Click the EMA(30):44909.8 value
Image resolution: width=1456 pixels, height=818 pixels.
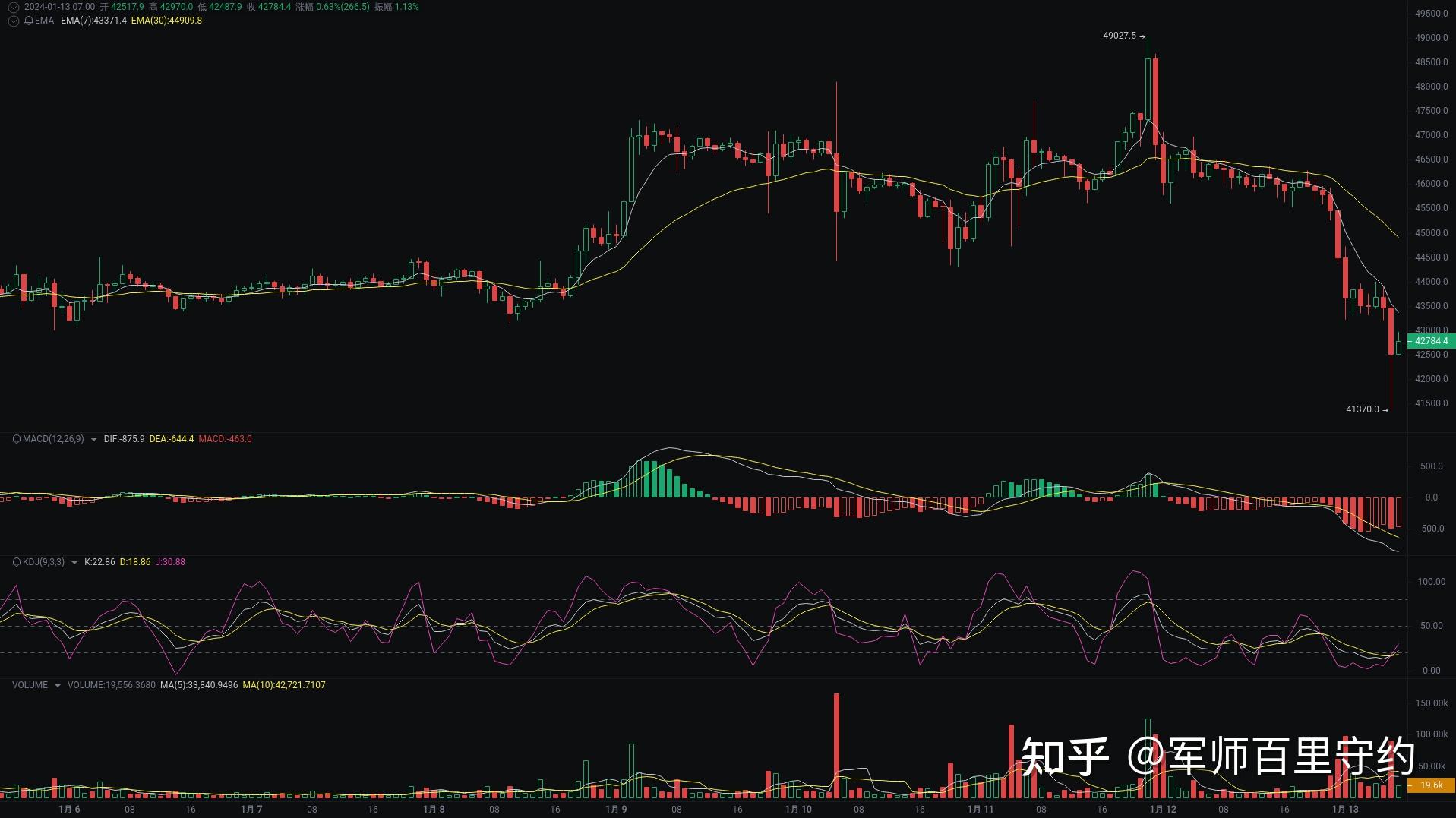tap(166, 21)
